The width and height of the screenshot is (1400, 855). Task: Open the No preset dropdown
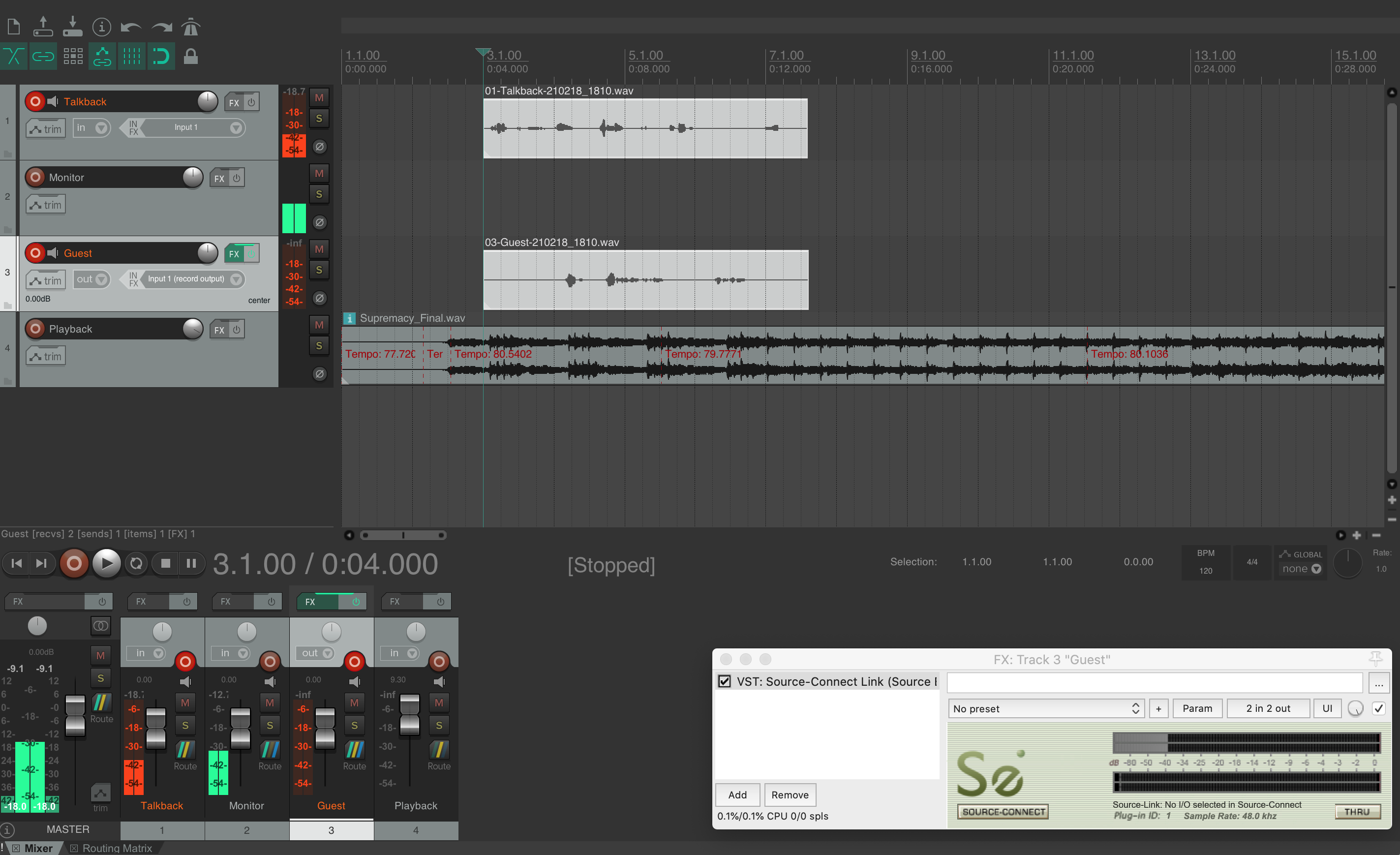point(1046,708)
